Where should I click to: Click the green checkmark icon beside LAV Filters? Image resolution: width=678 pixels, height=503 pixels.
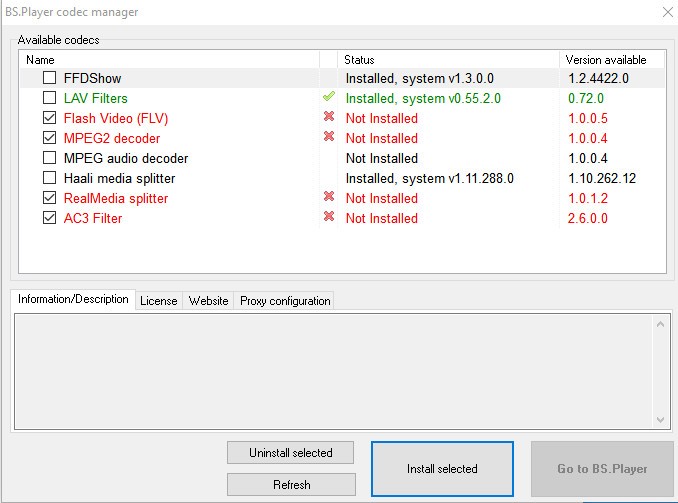(329, 96)
